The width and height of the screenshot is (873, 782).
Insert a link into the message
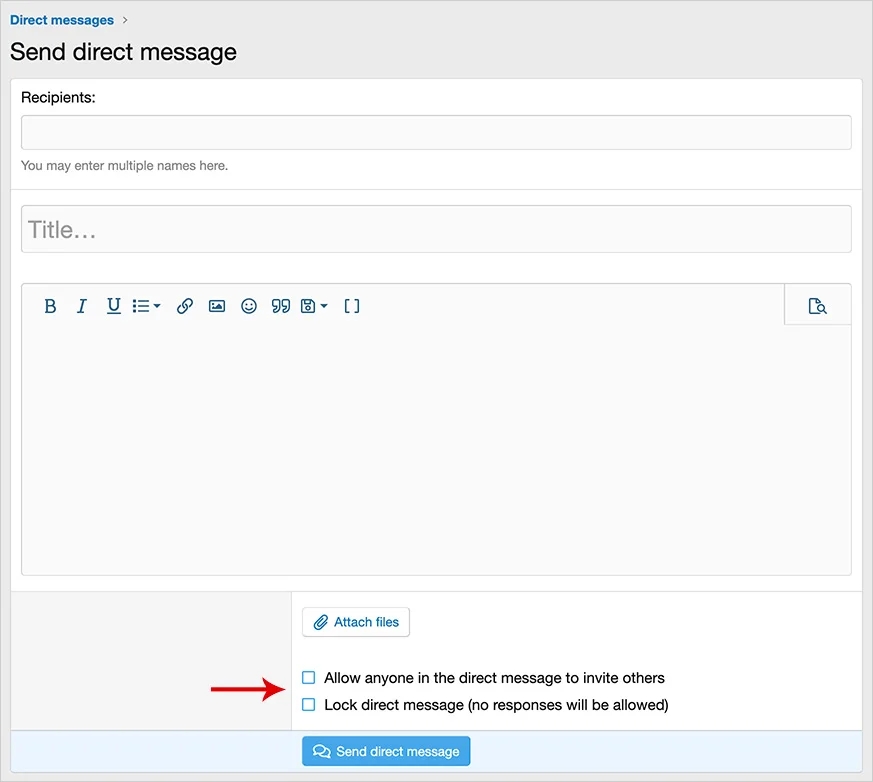[185, 307]
